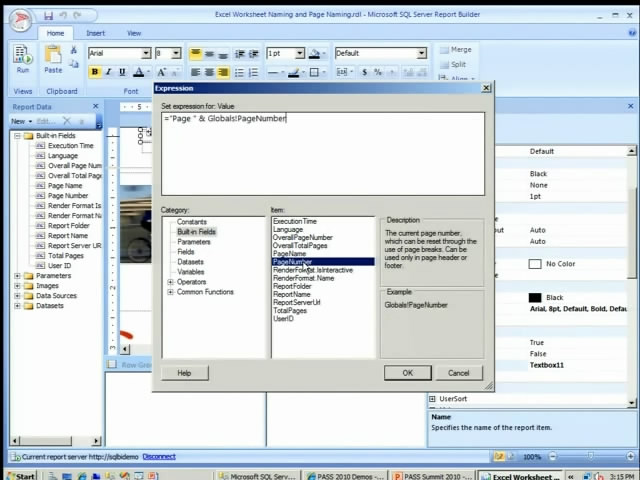The height and width of the screenshot is (480, 640).
Task: Expand the Parameters folder in Report Data
Action: point(17,276)
